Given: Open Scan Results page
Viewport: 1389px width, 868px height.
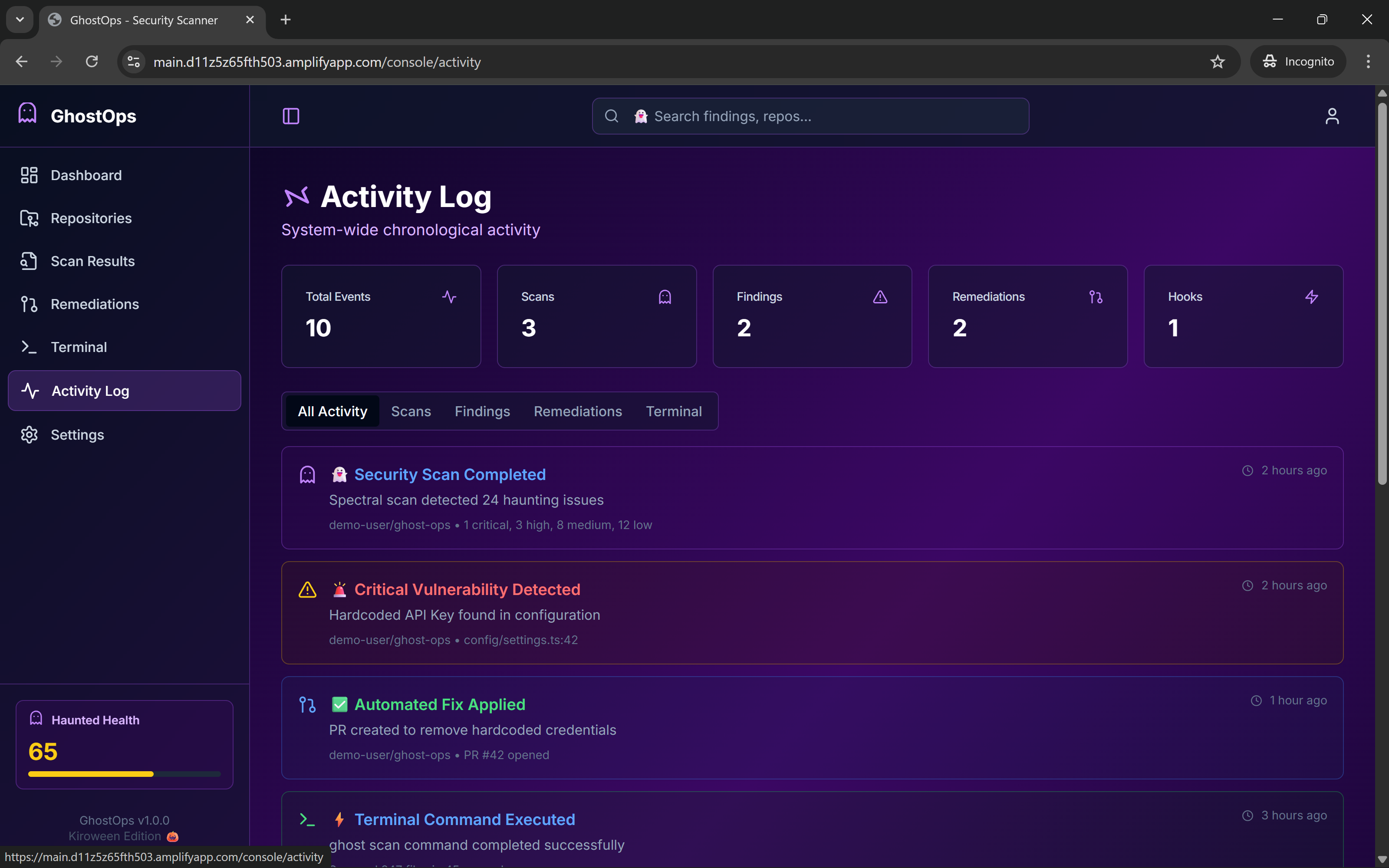Looking at the screenshot, I should [x=92, y=261].
